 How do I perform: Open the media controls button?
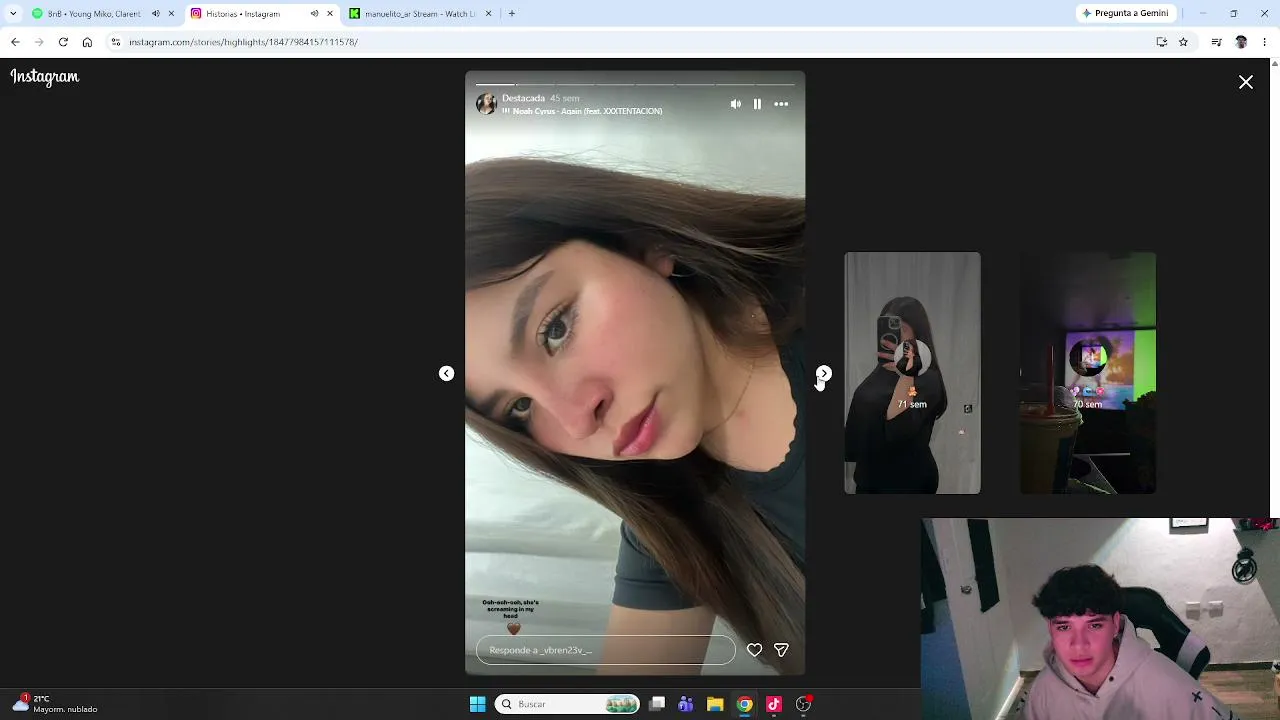click(x=1216, y=42)
